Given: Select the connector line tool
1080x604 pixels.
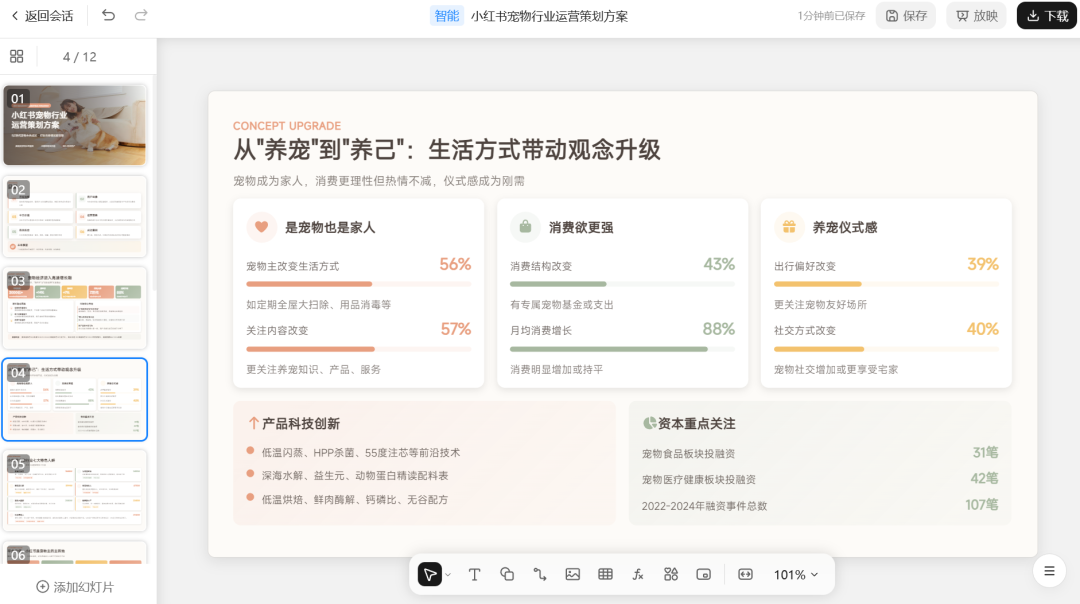Looking at the screenshot, I should (540, 574).
